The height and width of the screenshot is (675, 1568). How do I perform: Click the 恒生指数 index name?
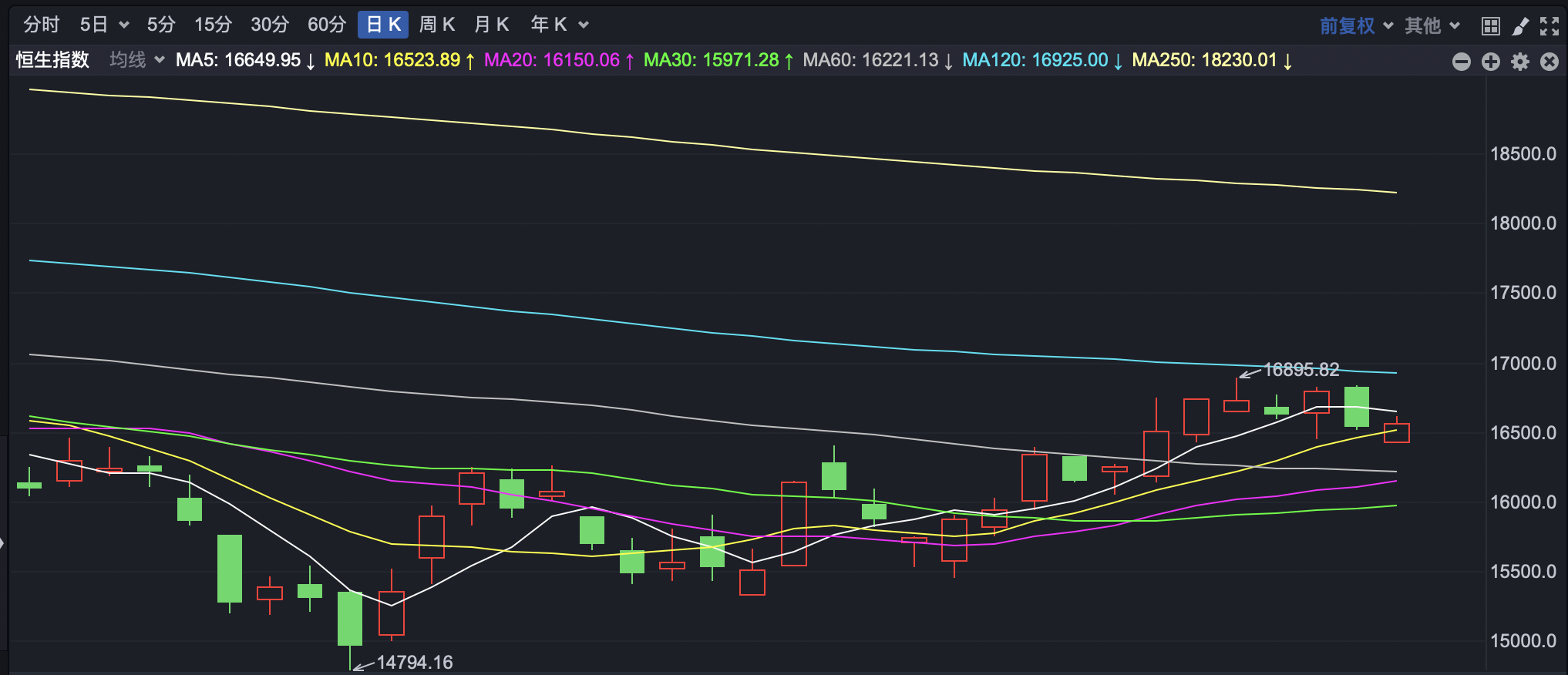tap(52, 60)
